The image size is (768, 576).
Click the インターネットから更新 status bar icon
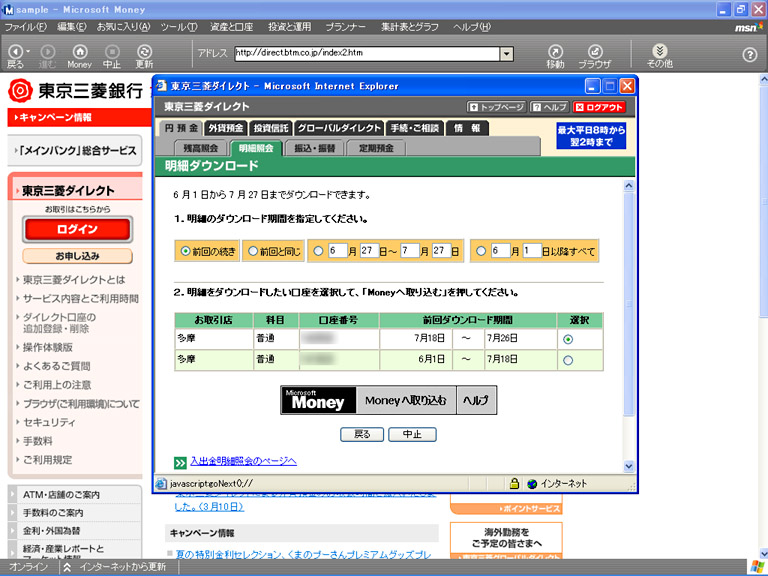pyautogui.click(x=67, y=567)
